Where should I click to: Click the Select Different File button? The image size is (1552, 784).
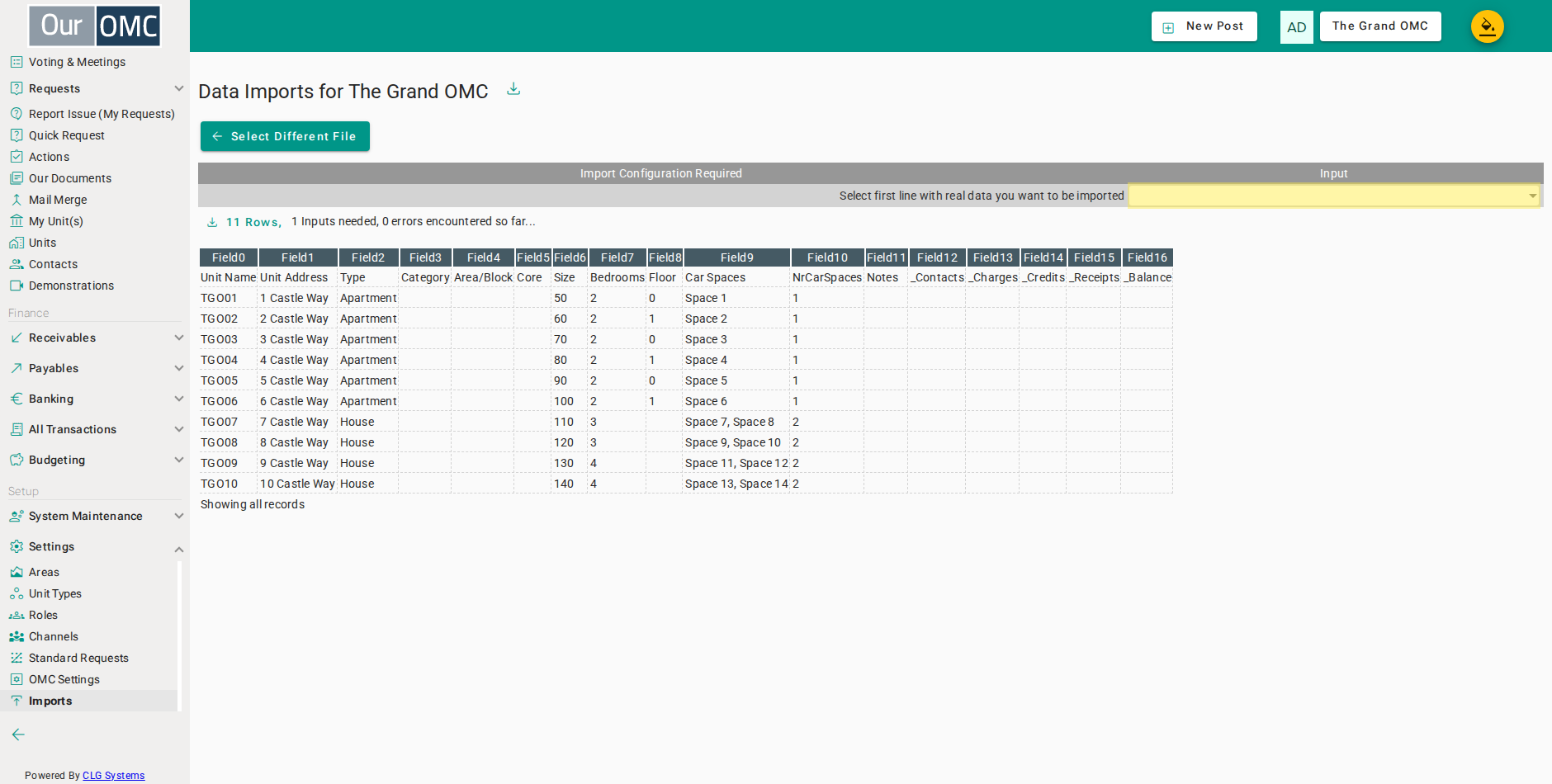tap(285, 136)
